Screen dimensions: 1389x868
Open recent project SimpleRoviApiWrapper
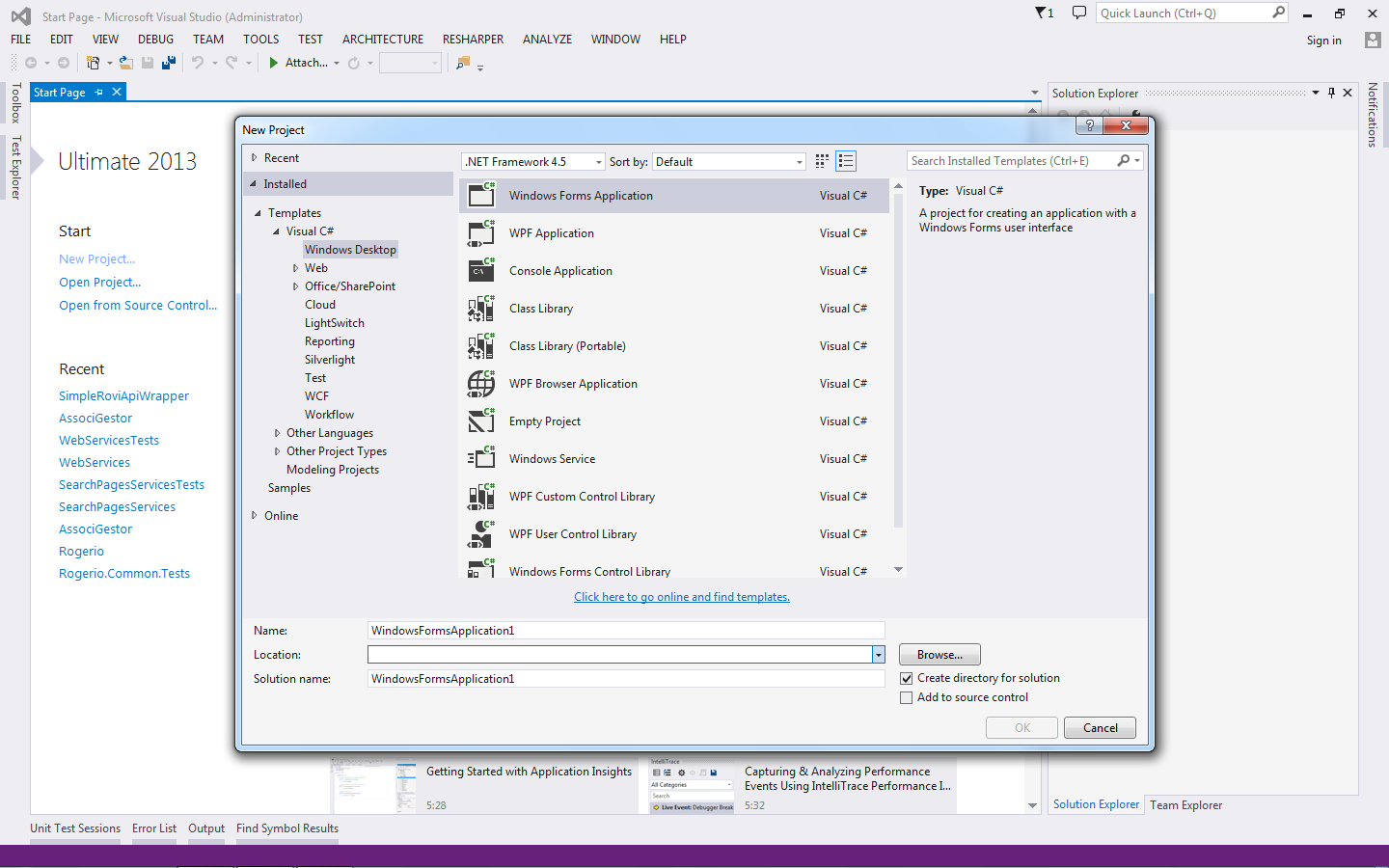(123, 396)
